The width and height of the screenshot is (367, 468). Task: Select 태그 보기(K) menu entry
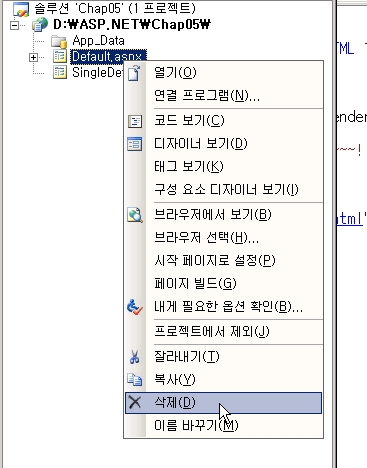tap(223, 166)
